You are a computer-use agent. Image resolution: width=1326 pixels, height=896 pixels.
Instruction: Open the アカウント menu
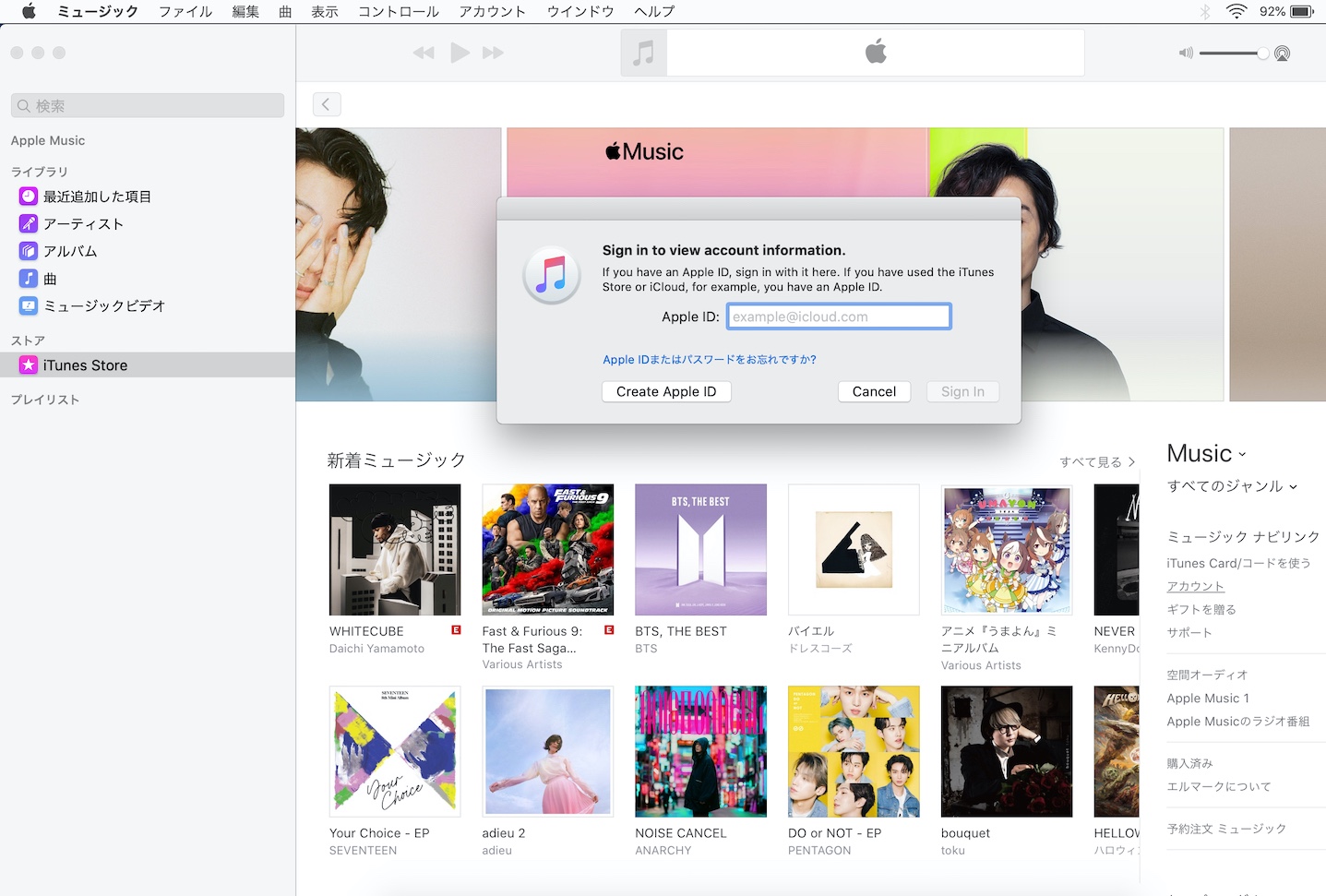point(493,11)
